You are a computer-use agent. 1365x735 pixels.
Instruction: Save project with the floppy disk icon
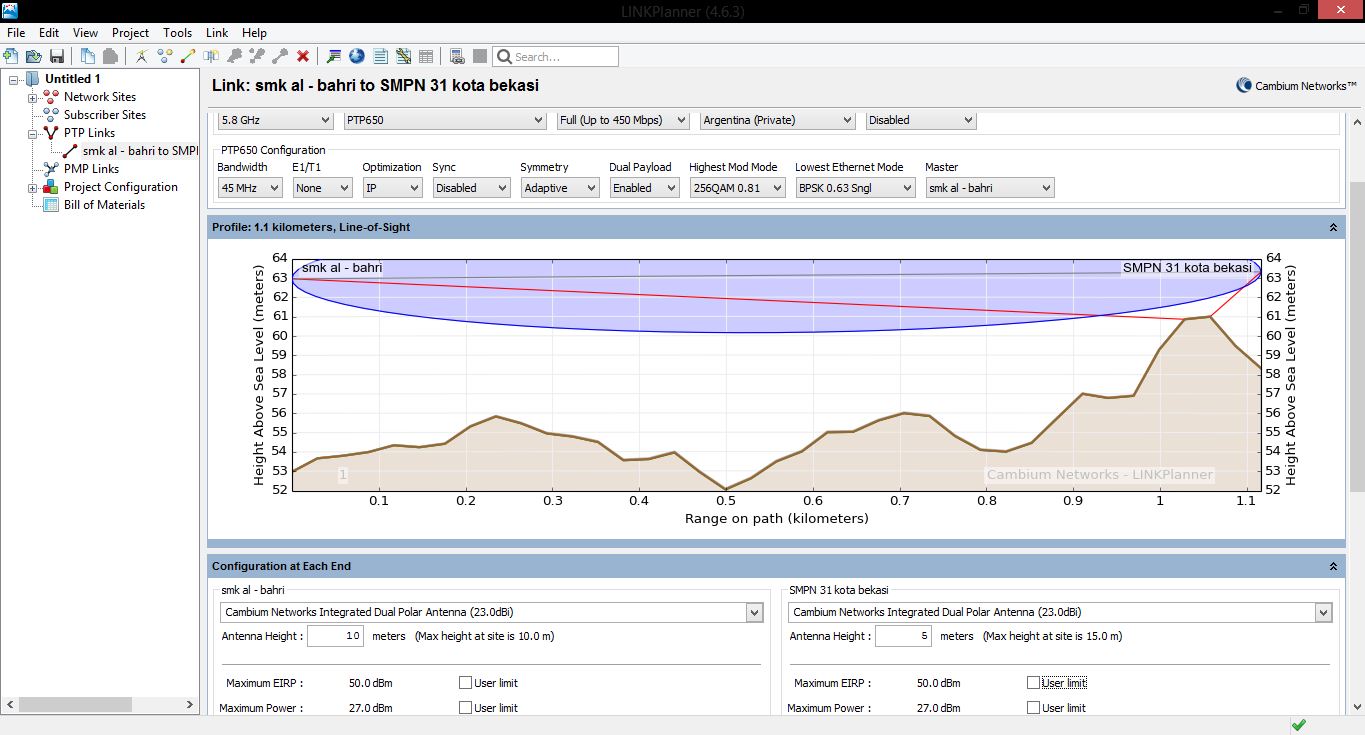click(x=56, y=56)
